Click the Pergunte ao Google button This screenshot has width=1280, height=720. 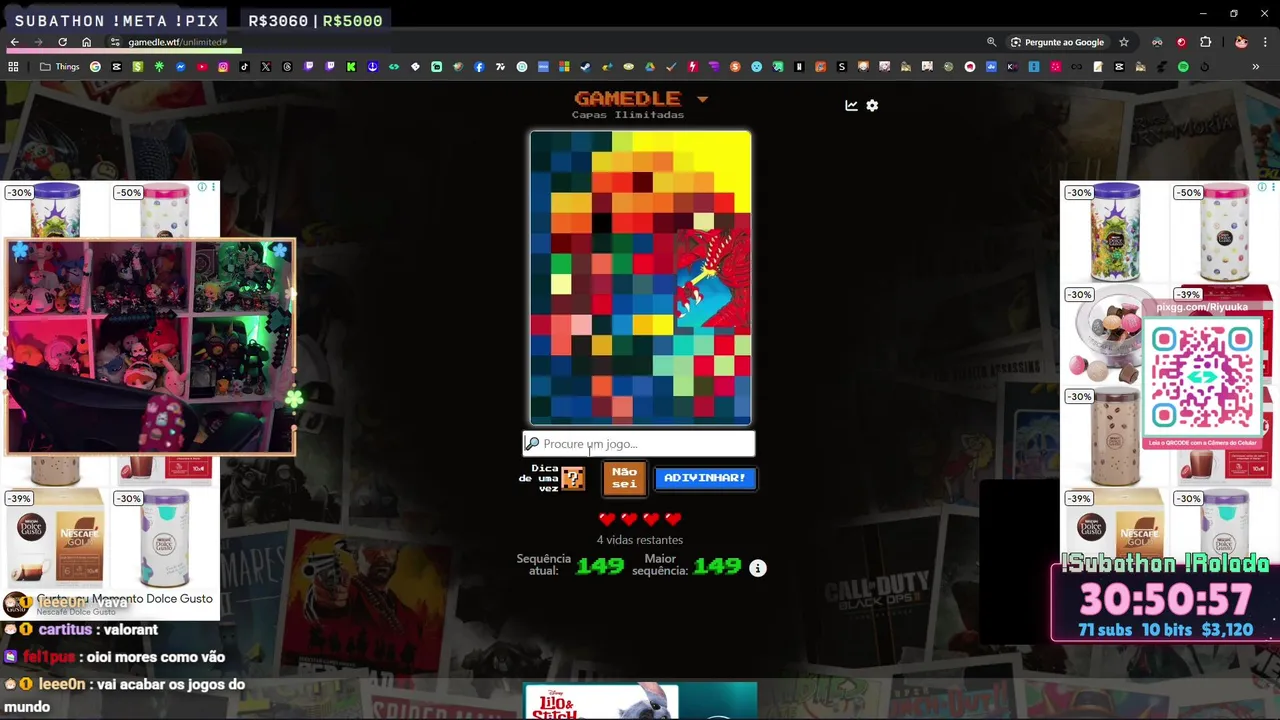pos(1057,42)
